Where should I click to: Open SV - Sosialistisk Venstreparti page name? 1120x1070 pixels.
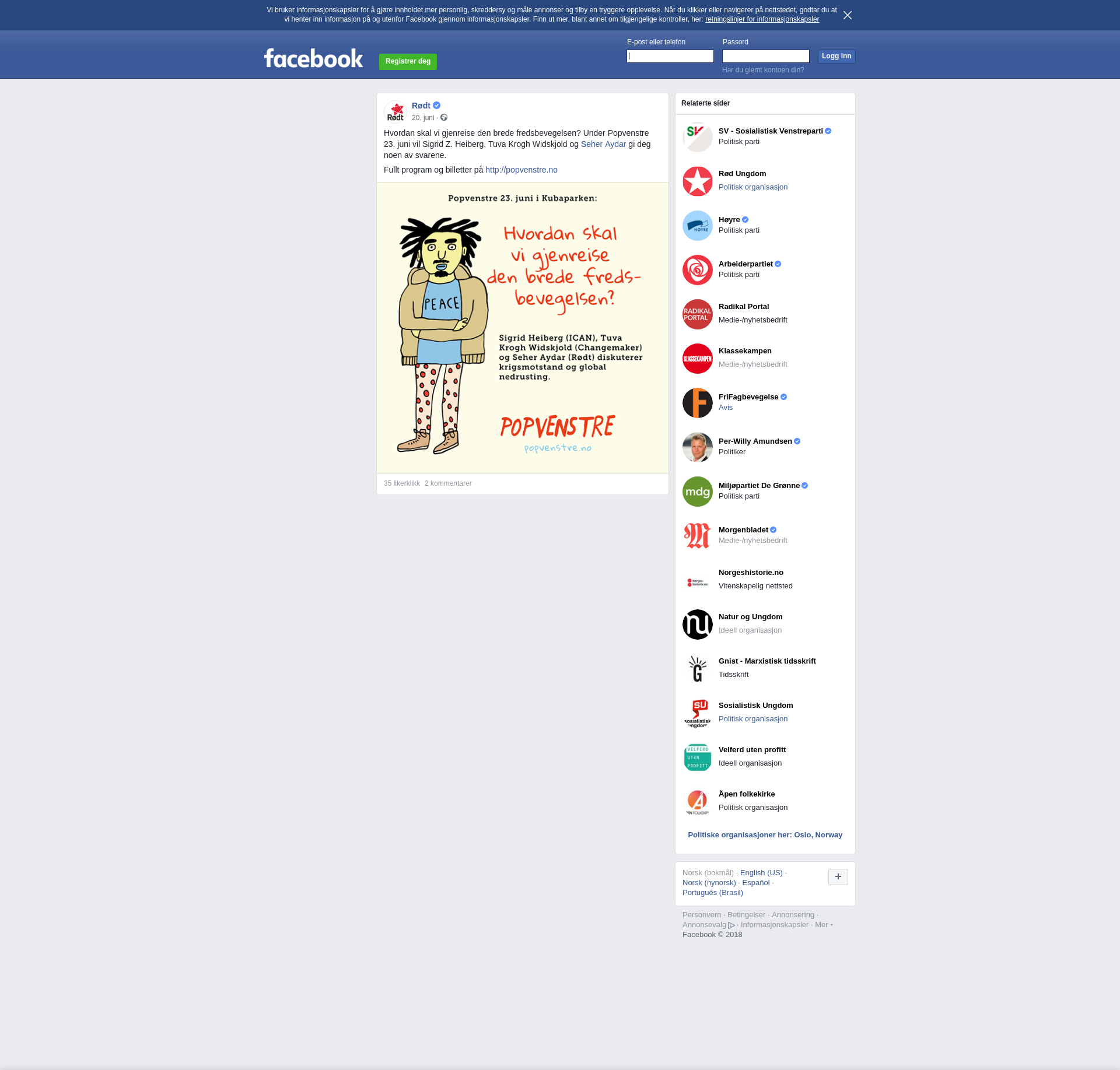[x=771, y=131]
